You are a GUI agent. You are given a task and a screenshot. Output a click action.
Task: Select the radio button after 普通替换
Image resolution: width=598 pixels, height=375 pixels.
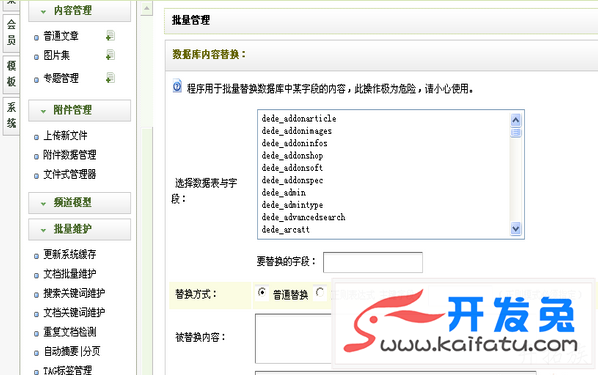point(320,293)
